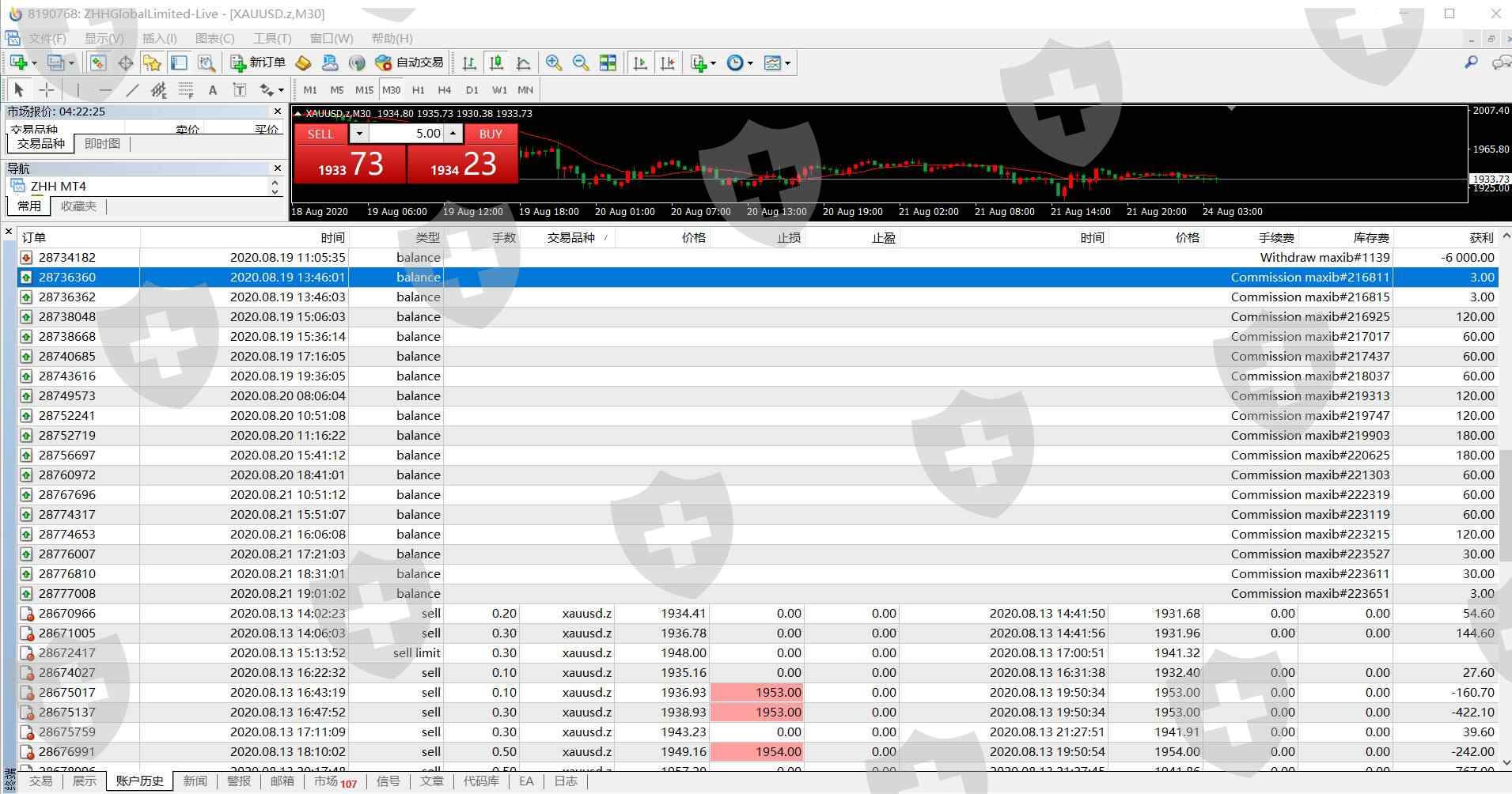
Task: Click the Tile Windows icon
Action: [608, 63]
